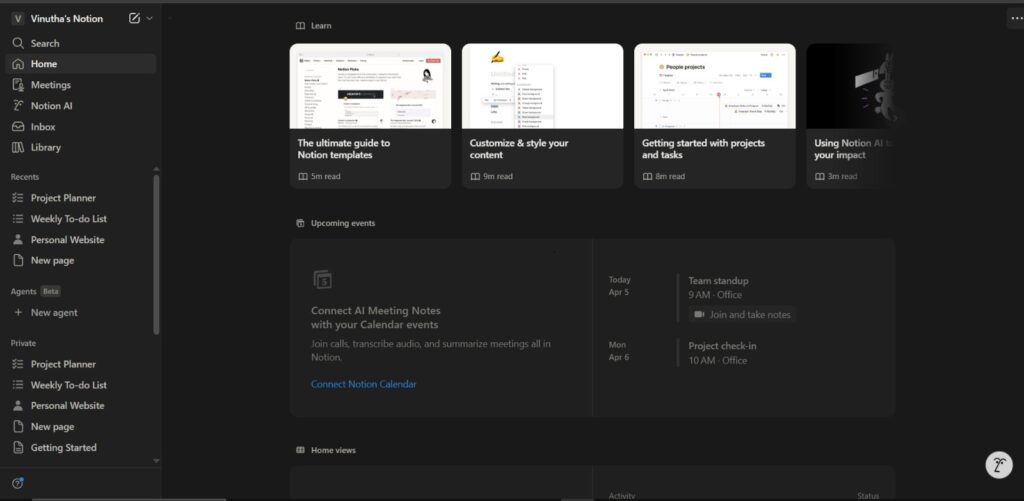
Task: Open the Library
Action: pyautogui.click(x=45, y=147)
